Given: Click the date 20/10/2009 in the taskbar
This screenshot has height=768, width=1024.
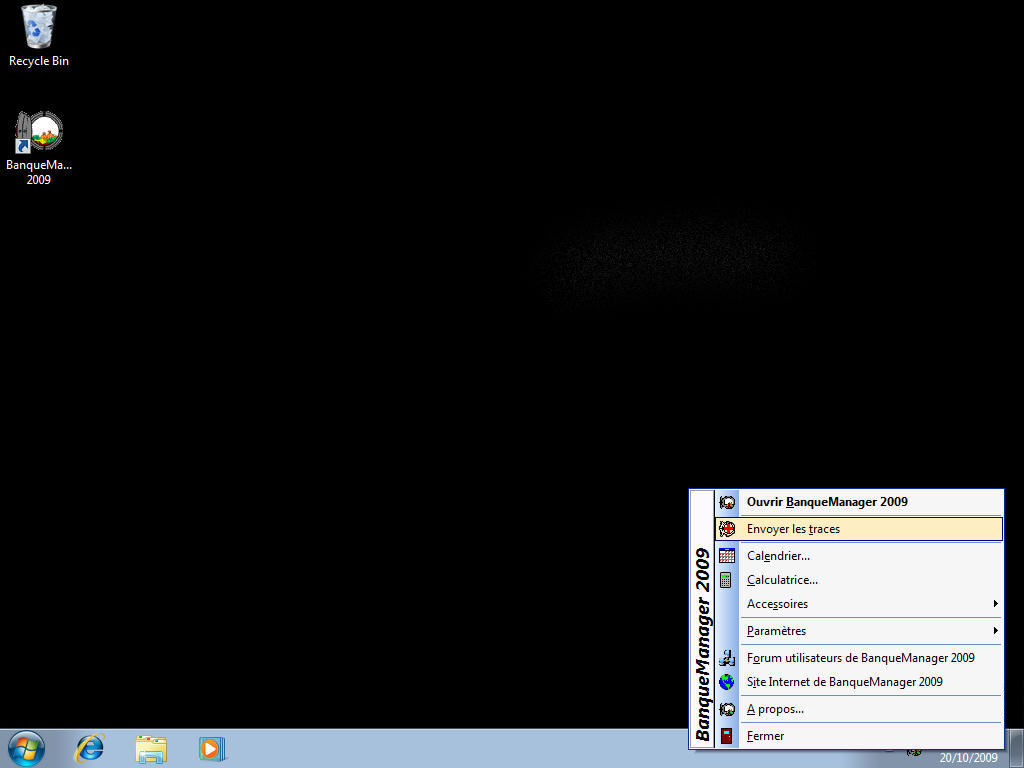Looking at the screenshot, I should 968,758.
